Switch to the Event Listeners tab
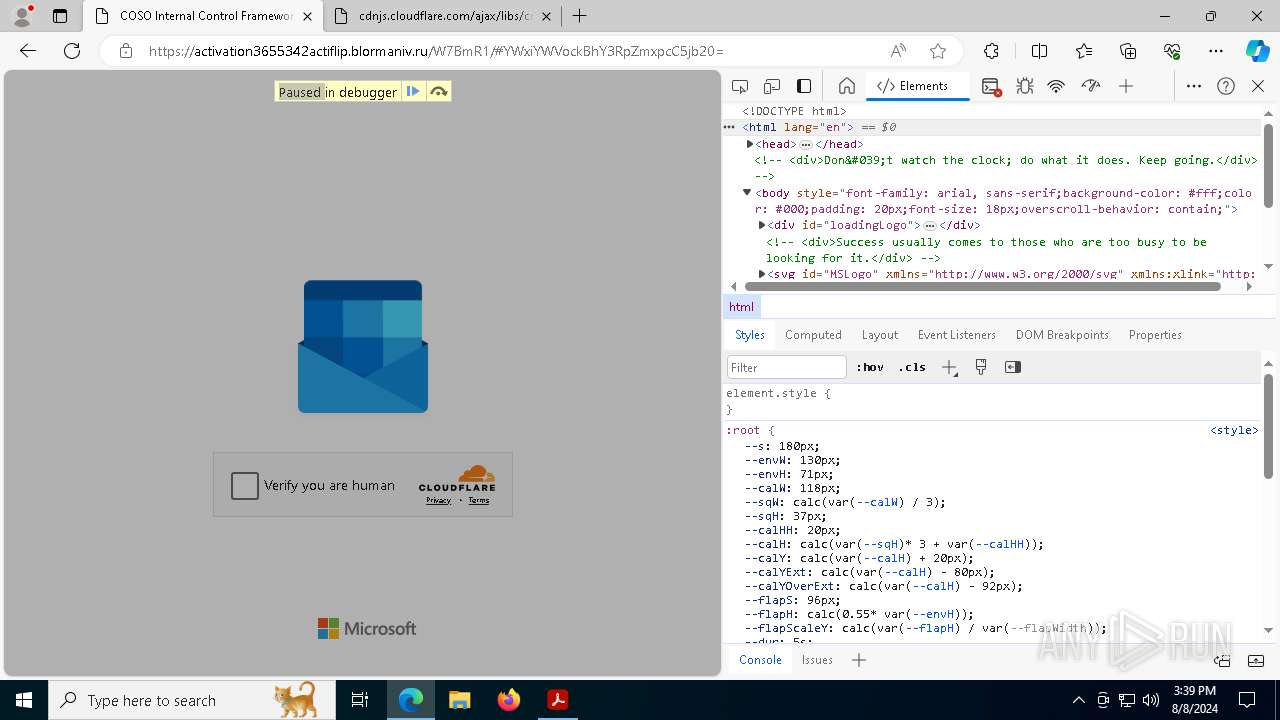This screenshot has width=1280, height=720. click(957, 335)
